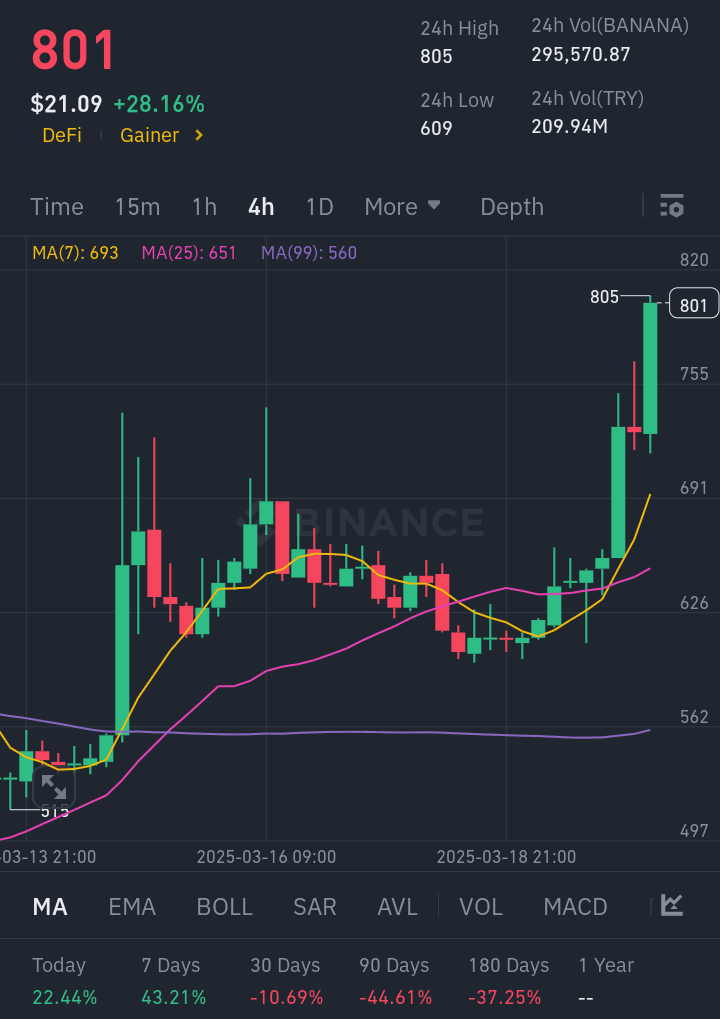Enable the BOLL indicator

pyautogui.click(x=225, y=907)
